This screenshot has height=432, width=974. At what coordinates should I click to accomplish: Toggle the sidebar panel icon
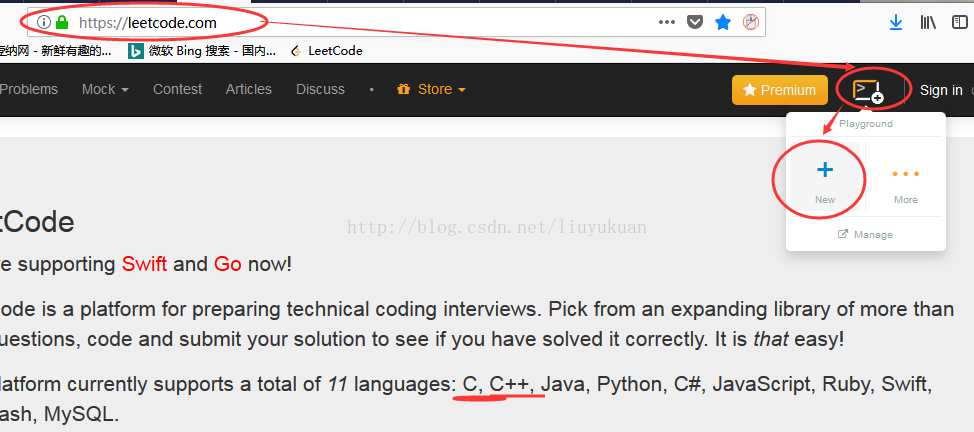(x=960, y=23)
